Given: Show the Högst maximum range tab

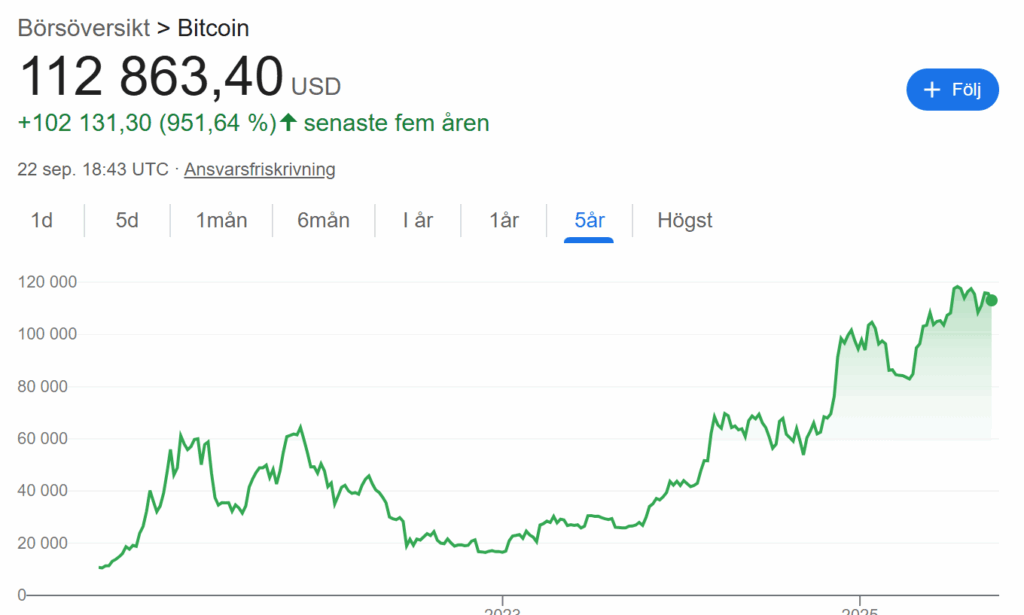Looking at the screenshot, I should tap(685, 220).
